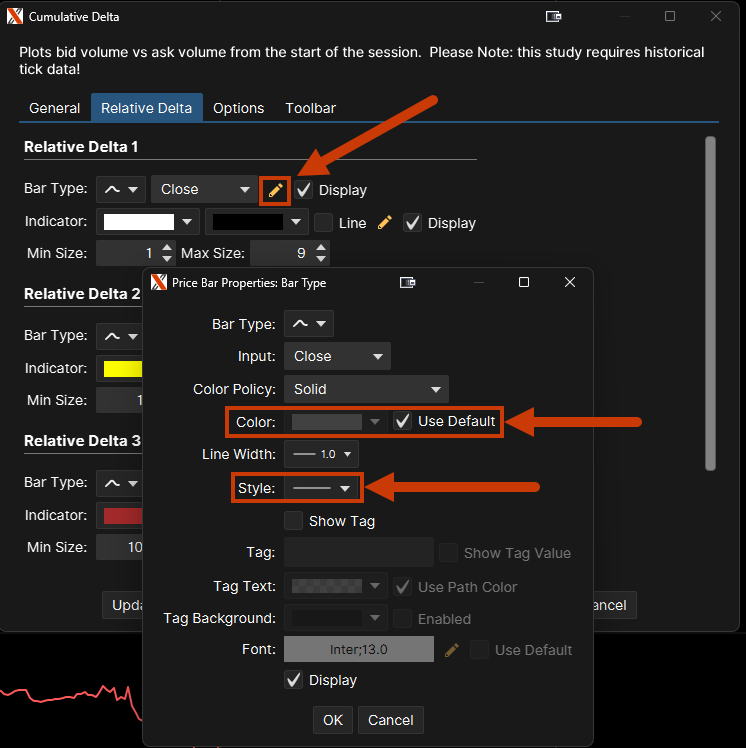The height and width of the screenshot is (748, 746).
Task: Click the white Indicator color swatch
Action: point(139,222)
